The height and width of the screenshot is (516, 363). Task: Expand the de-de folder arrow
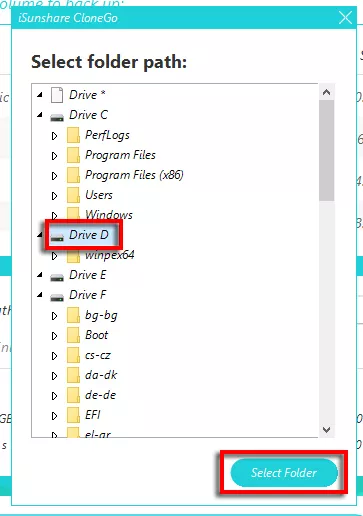54,396
